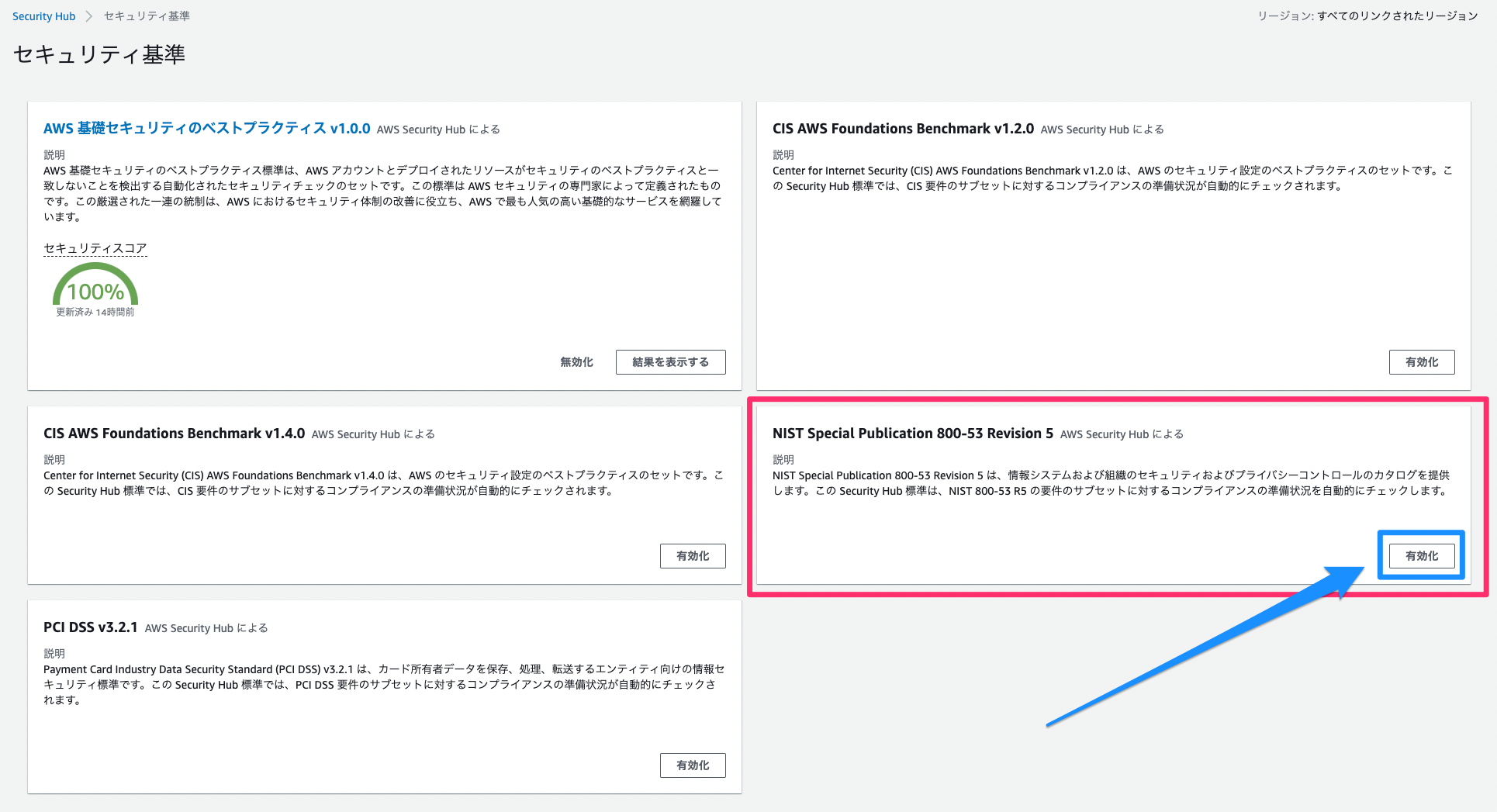Viewport: 1497px width, 812px height.
Task: Click the PCI DSS v3.2.1 card title
Action: click(91, 627)
